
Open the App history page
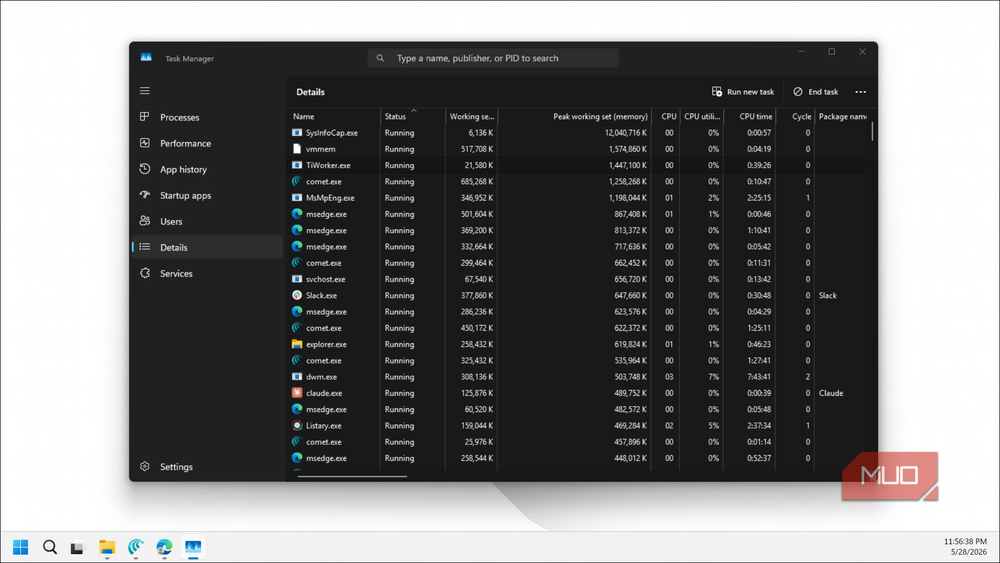tap(207, 170)
